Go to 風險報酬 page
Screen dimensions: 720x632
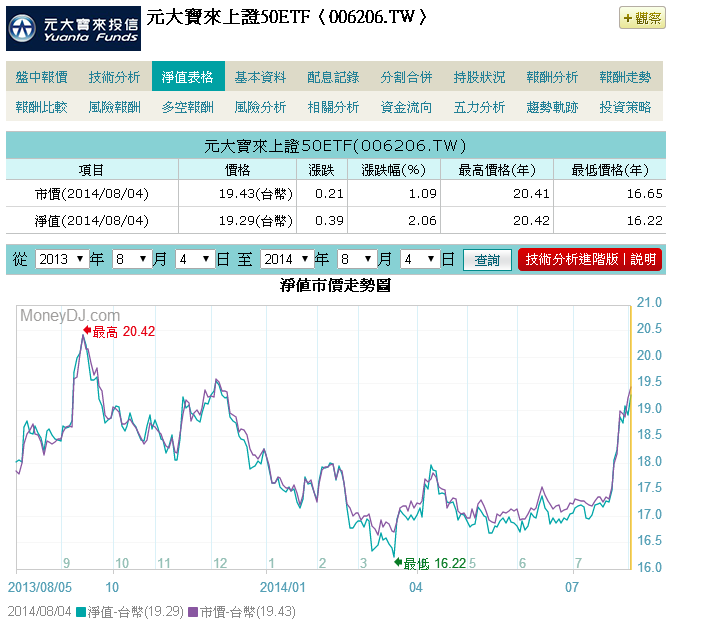114,107
